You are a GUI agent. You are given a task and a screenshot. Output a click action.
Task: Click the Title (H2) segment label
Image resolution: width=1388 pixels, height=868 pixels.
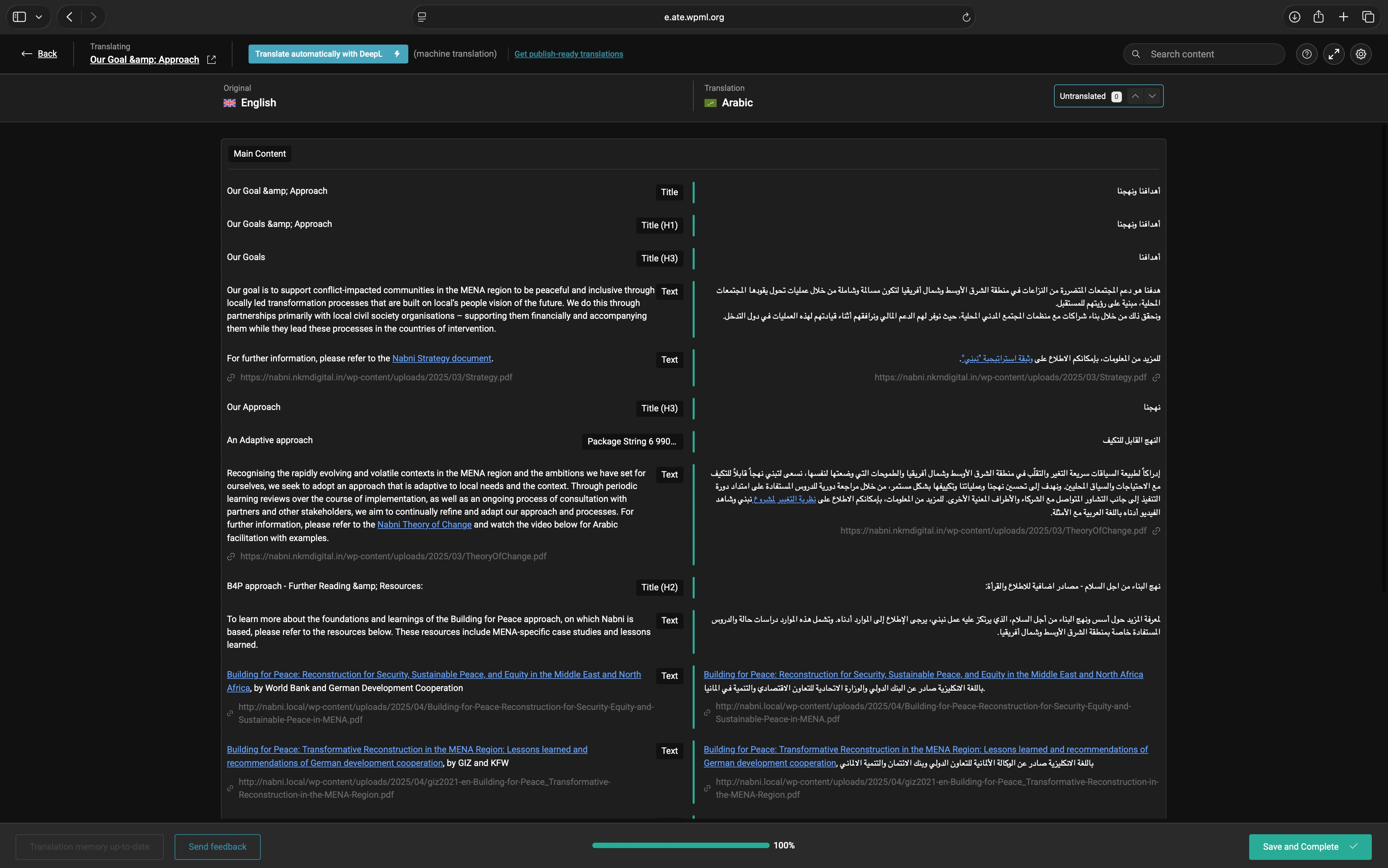click(x=659, y=587)
